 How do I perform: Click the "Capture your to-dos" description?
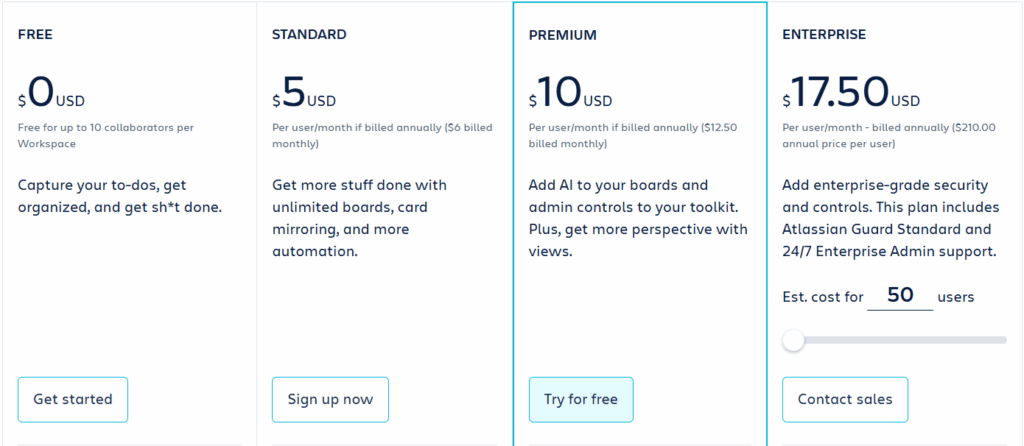120,197
